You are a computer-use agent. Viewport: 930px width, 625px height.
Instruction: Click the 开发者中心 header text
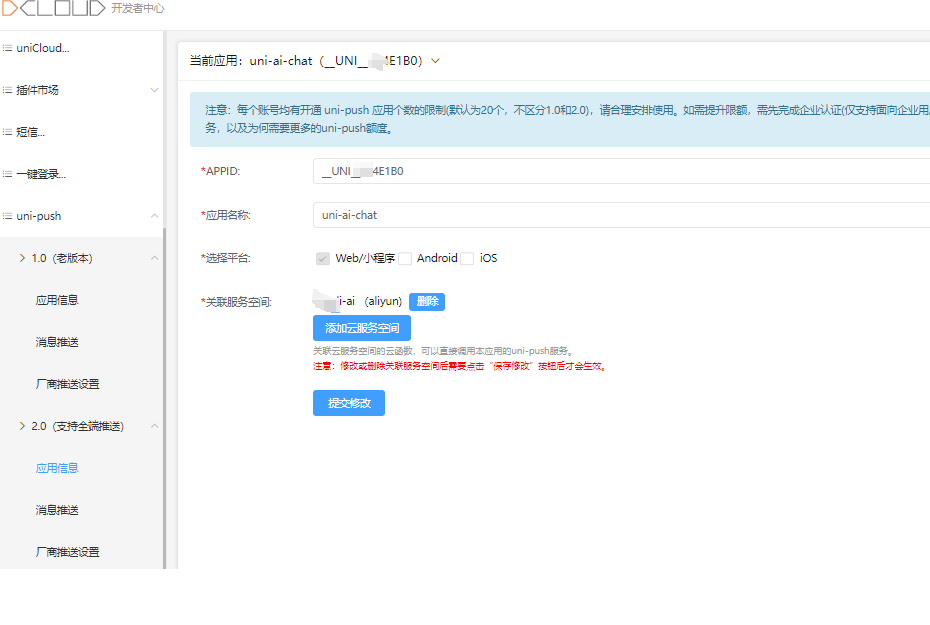tap(138, 8)
